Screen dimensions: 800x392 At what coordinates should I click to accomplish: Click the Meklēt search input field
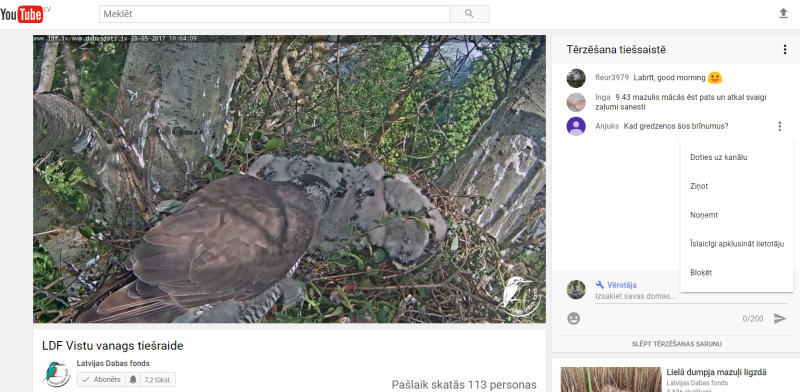tap(274, 14)
